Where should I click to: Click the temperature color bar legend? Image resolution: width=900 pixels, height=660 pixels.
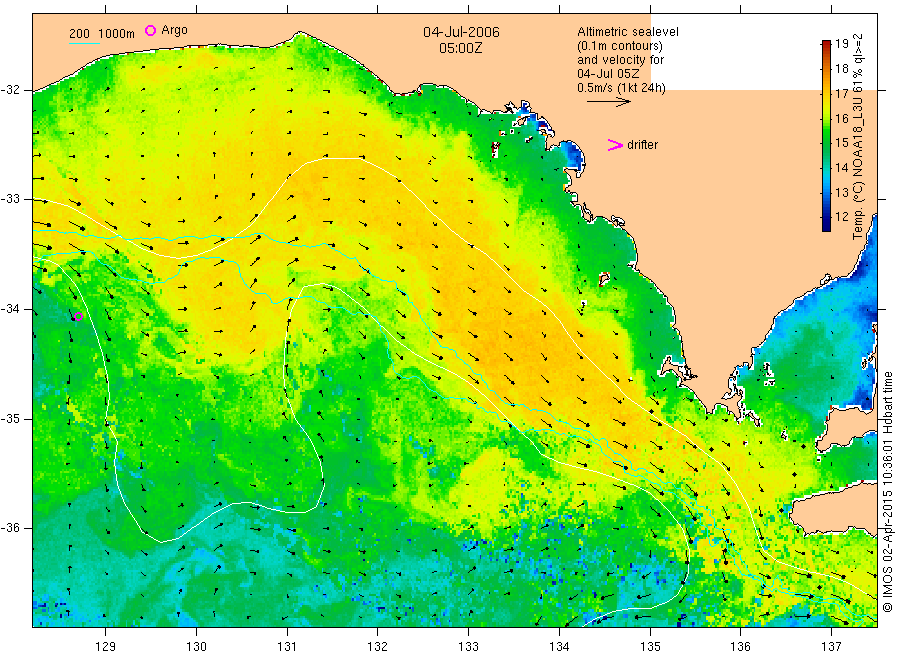[826, 135]
